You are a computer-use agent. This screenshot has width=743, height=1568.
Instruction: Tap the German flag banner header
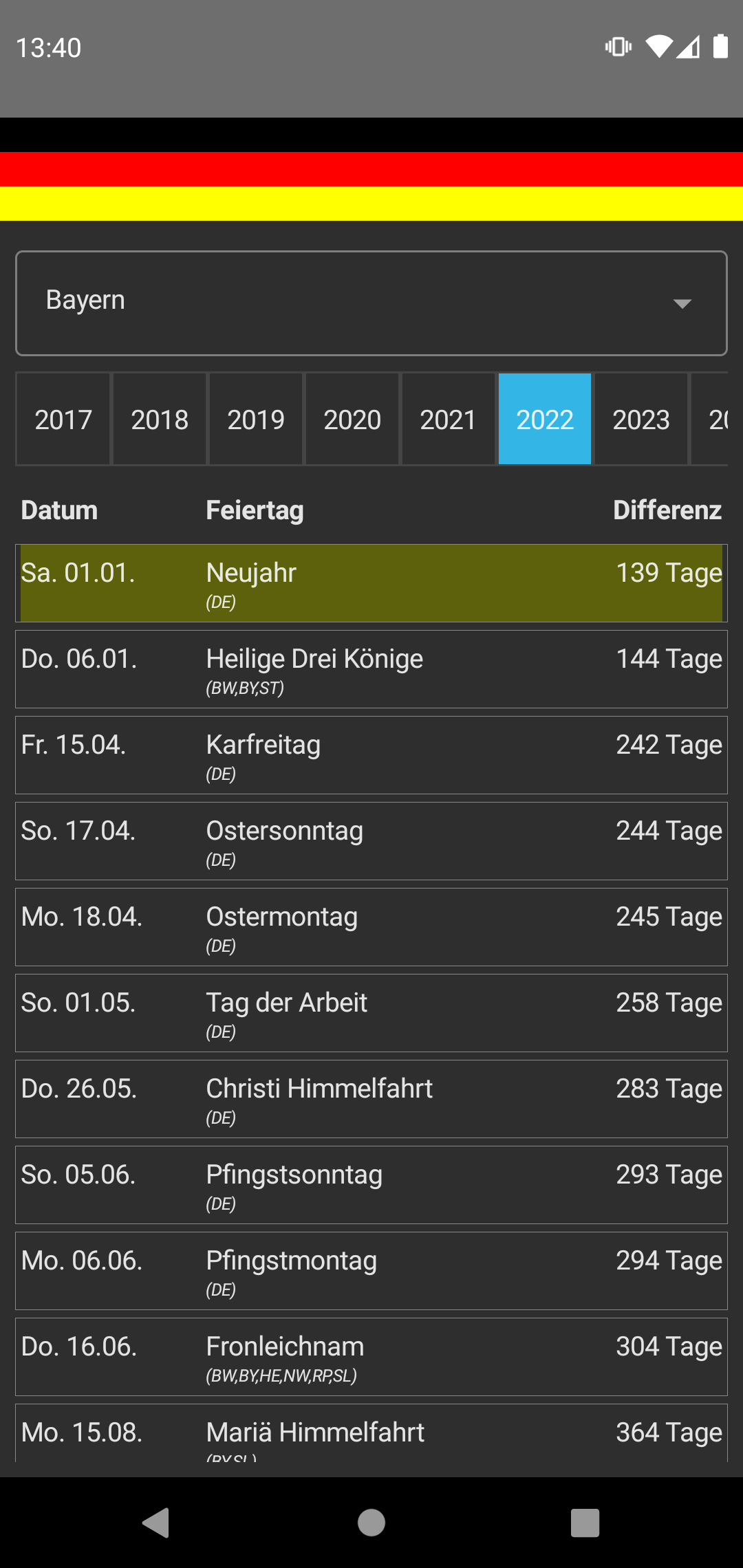[371, 169]
